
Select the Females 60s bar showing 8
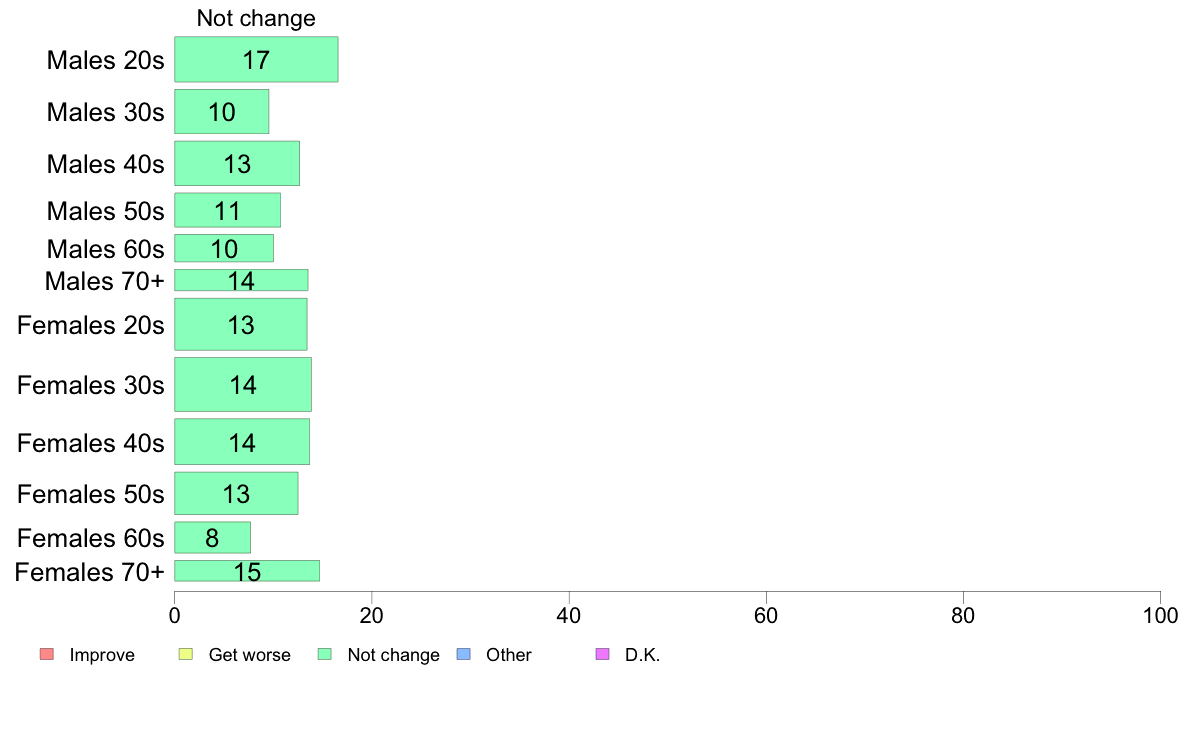tap(212, 537)
